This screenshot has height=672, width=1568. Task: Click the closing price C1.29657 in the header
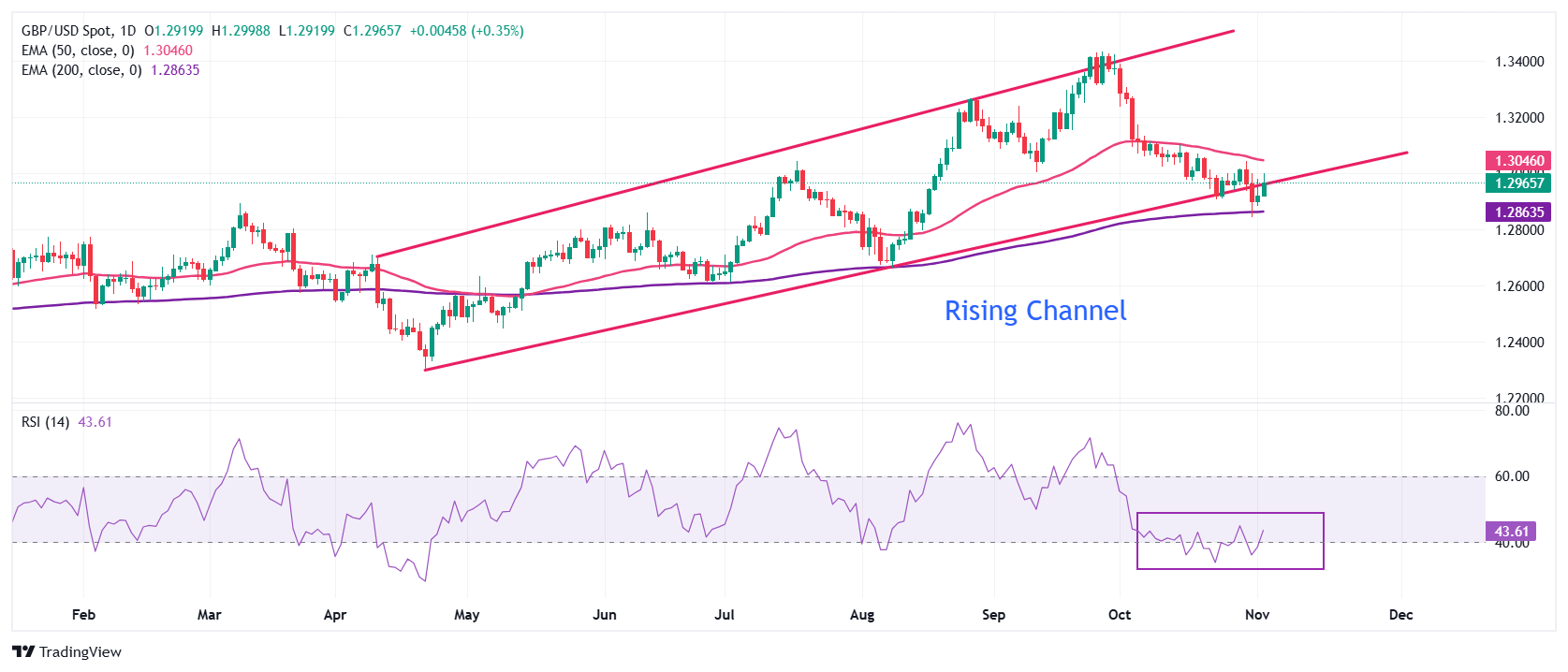click(372, 31)
